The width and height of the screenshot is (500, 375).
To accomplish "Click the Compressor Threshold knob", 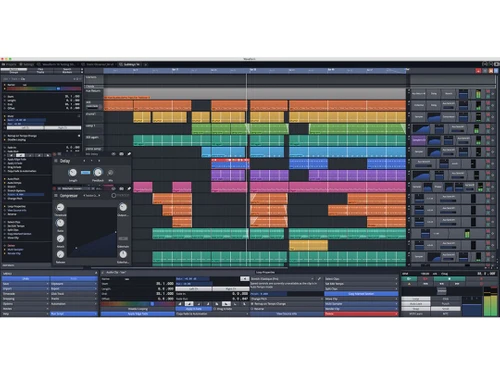I will click(x=60, y=207).
